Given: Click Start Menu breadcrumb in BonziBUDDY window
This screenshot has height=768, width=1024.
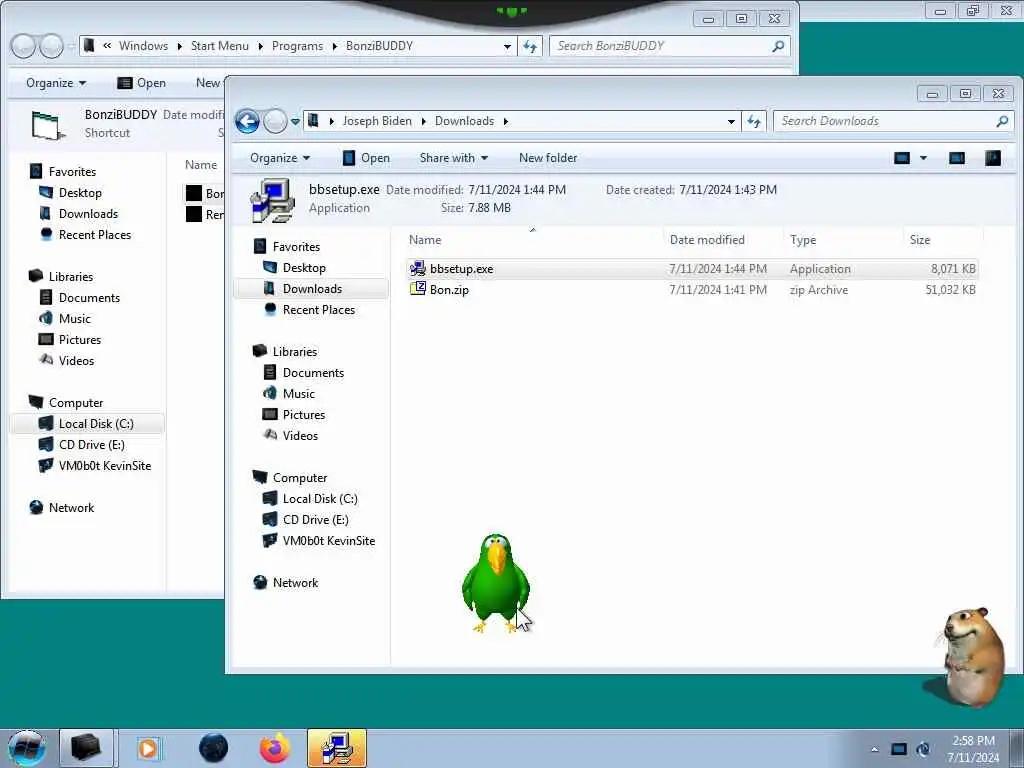Looking at the screenshot, I should tap(219, 46).
